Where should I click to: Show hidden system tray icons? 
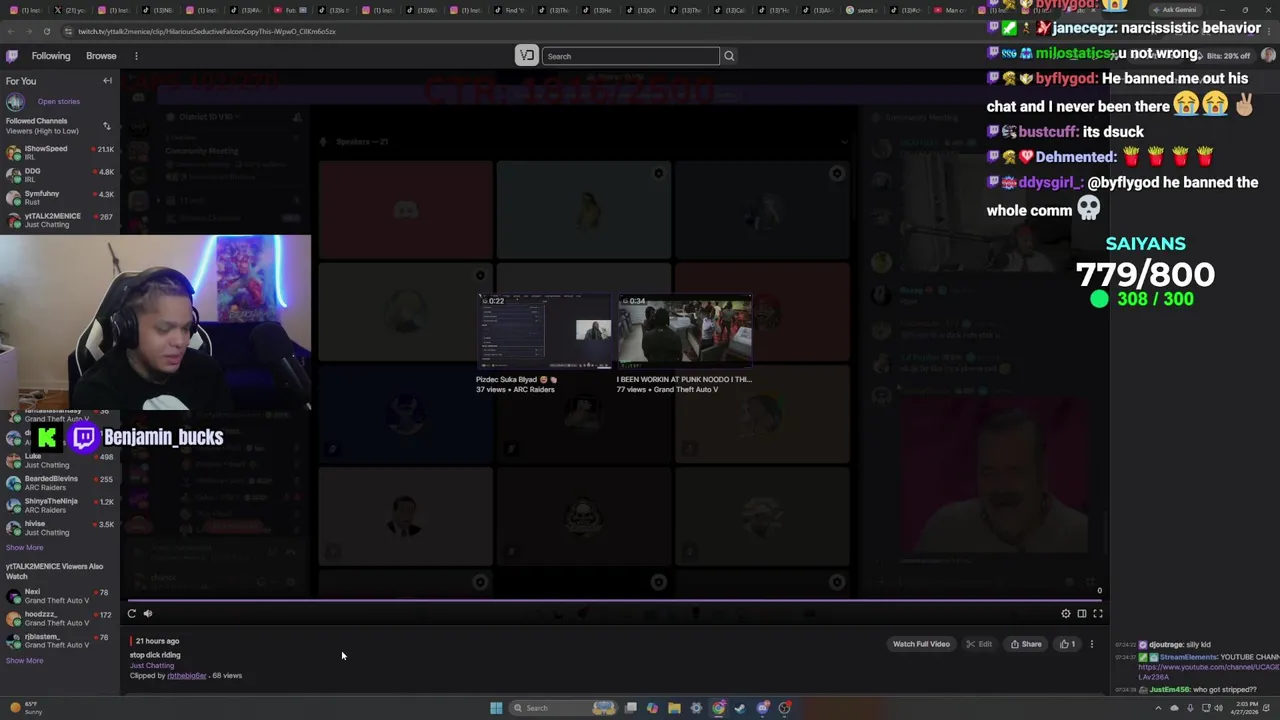[x=1159, y=708]
